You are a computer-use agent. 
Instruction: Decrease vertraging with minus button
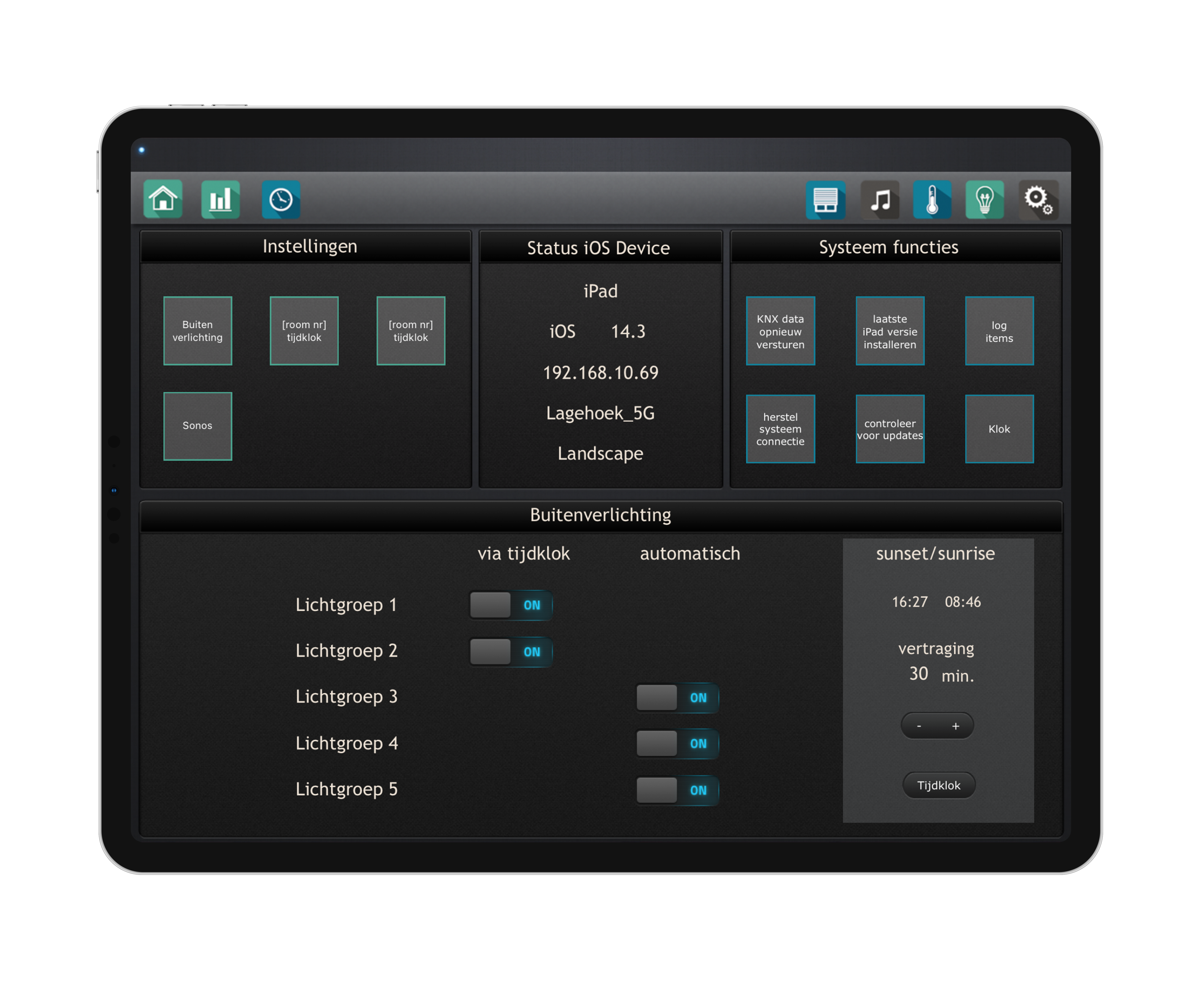tap(919, 726)
